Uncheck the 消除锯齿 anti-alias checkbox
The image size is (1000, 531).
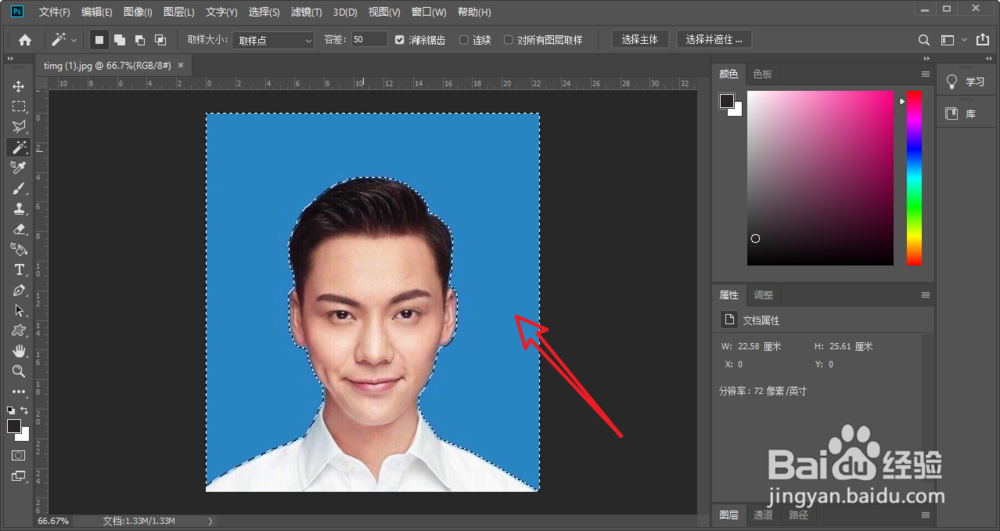[399, 40]
